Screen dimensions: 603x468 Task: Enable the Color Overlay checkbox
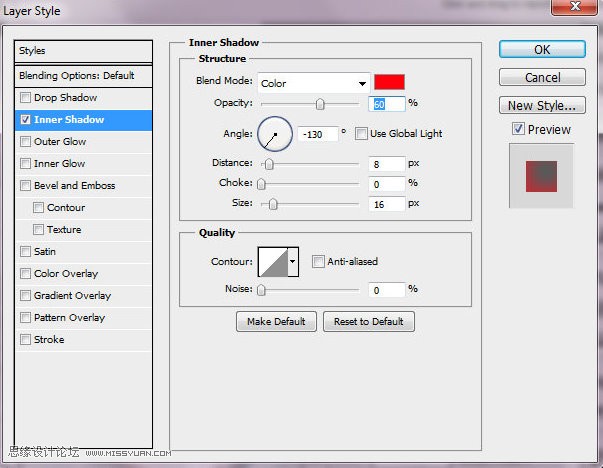coord(25,273)
